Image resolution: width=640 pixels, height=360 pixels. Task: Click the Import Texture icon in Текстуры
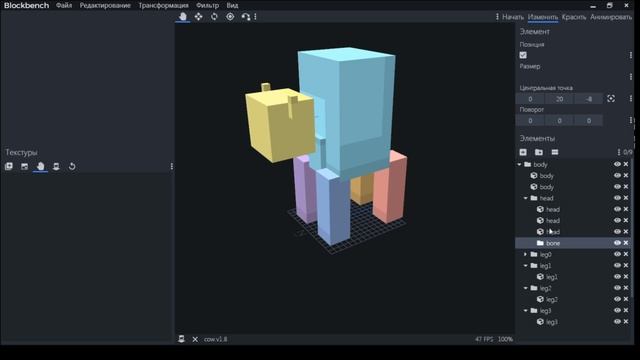click(x=9, y=167)
